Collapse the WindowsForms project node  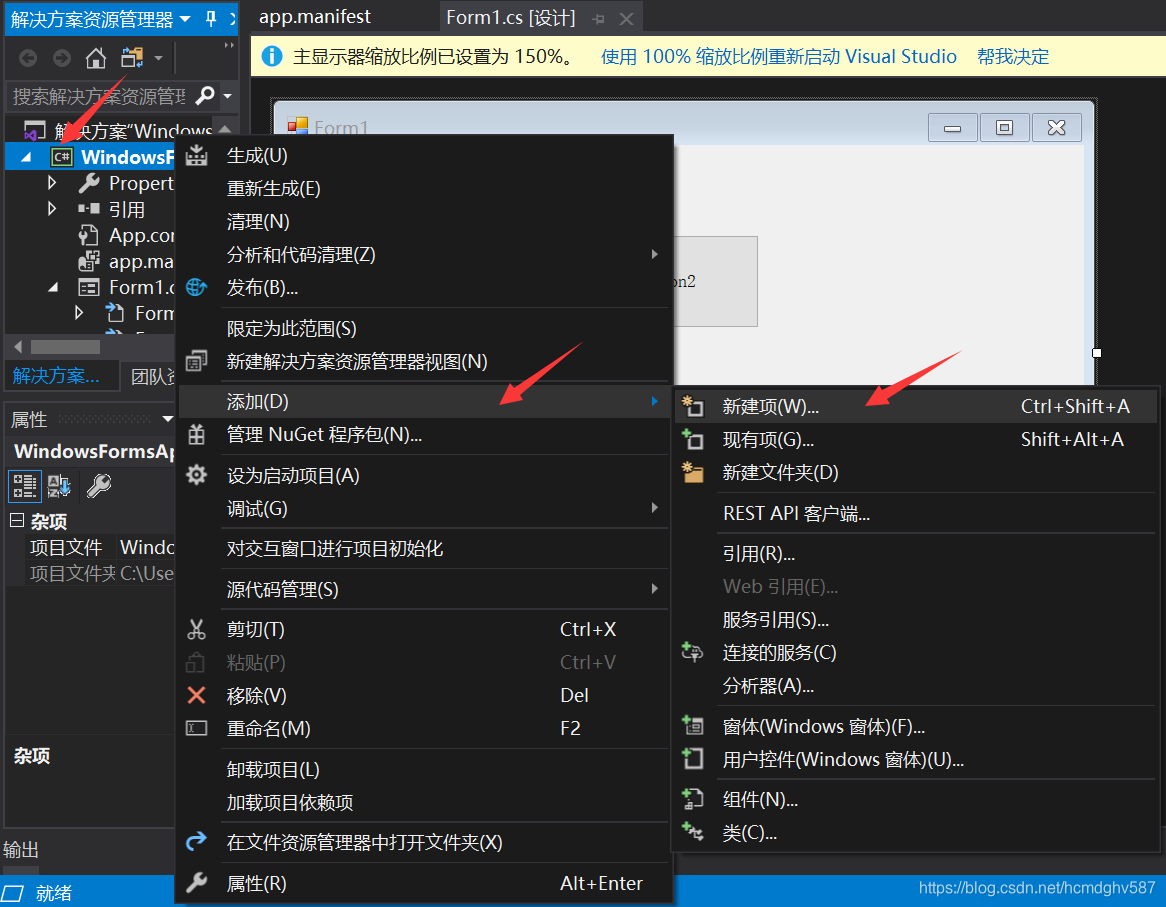coord(26,158)
